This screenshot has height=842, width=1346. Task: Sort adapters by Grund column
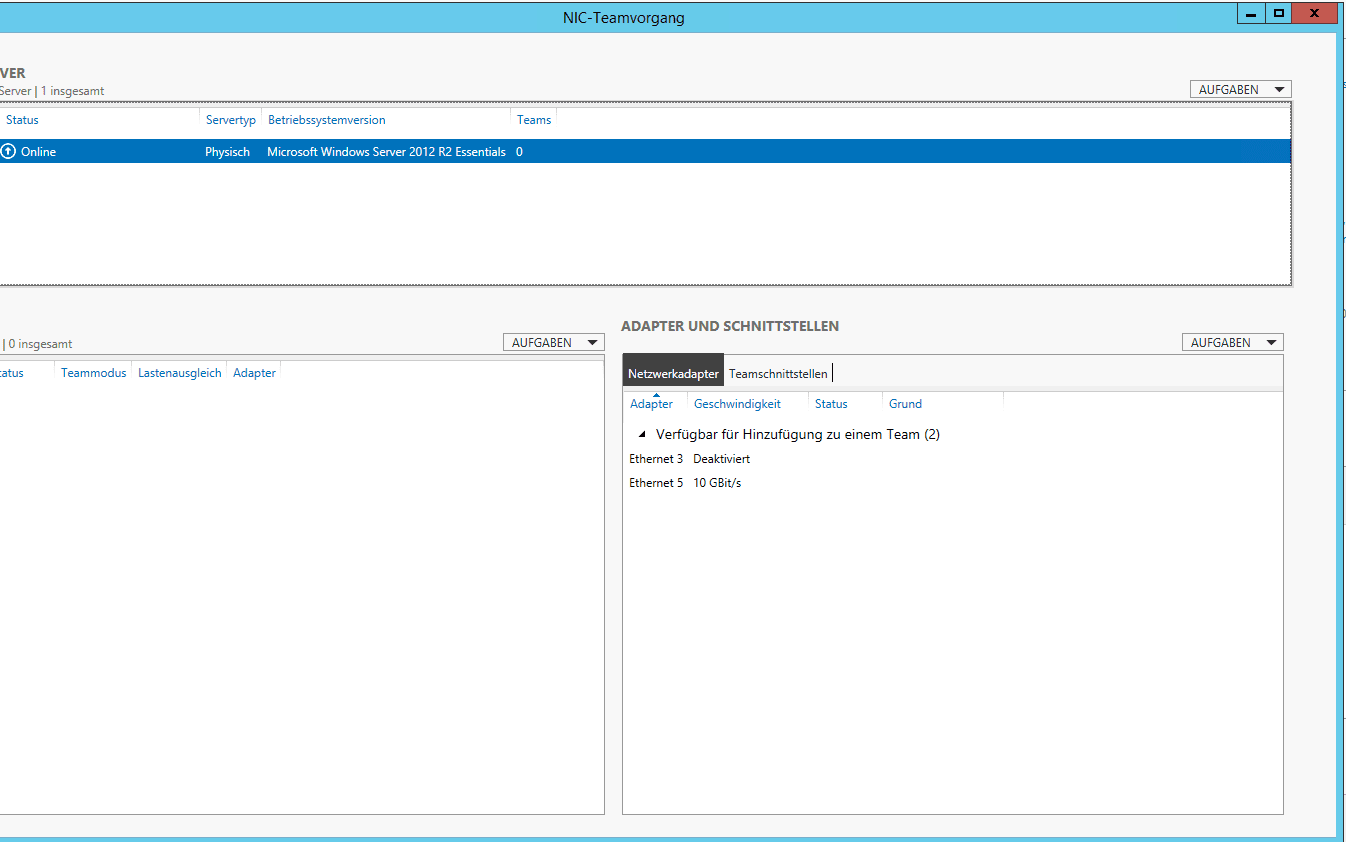(905, 404)
